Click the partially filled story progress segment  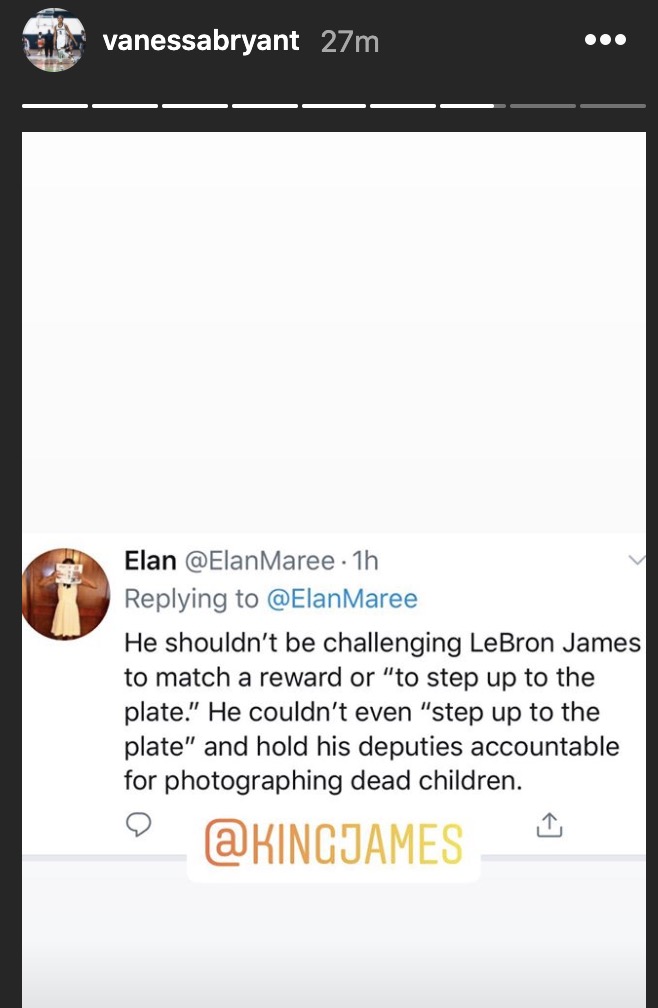click(473, 105)
